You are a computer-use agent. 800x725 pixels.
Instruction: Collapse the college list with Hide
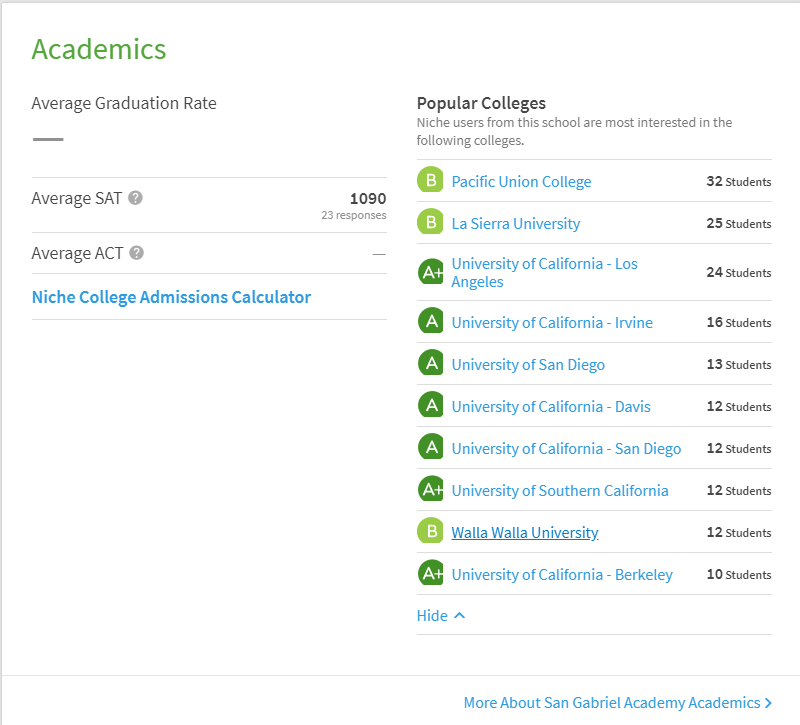point(441,615)
